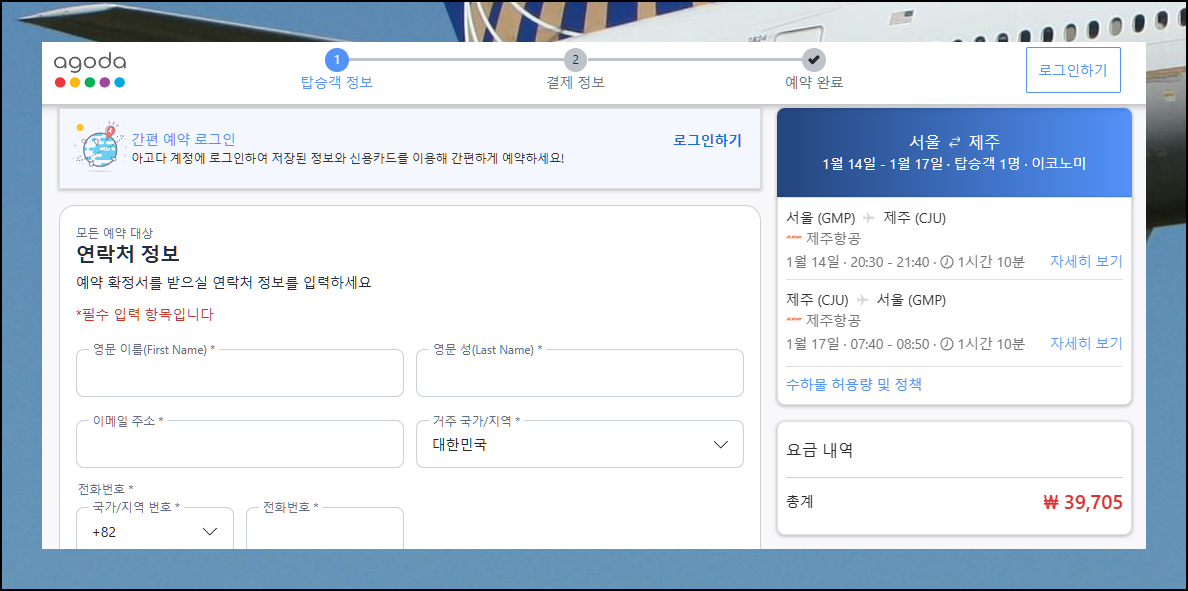Select the 예약 완료 step label
1188x591 pixels.
pyautogui.click(x=814, y=83)
